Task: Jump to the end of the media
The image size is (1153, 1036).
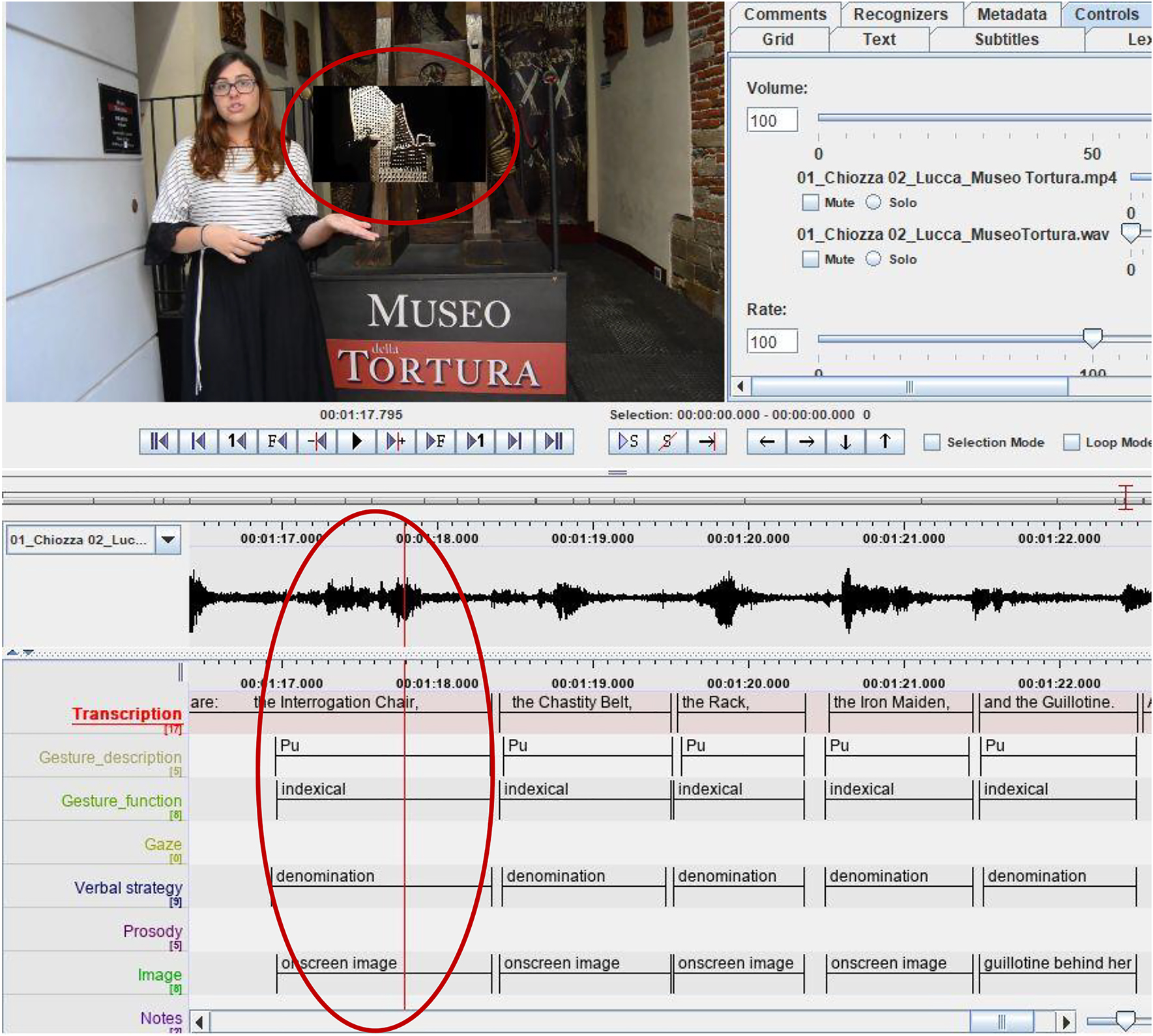Action: pos(555,442)
